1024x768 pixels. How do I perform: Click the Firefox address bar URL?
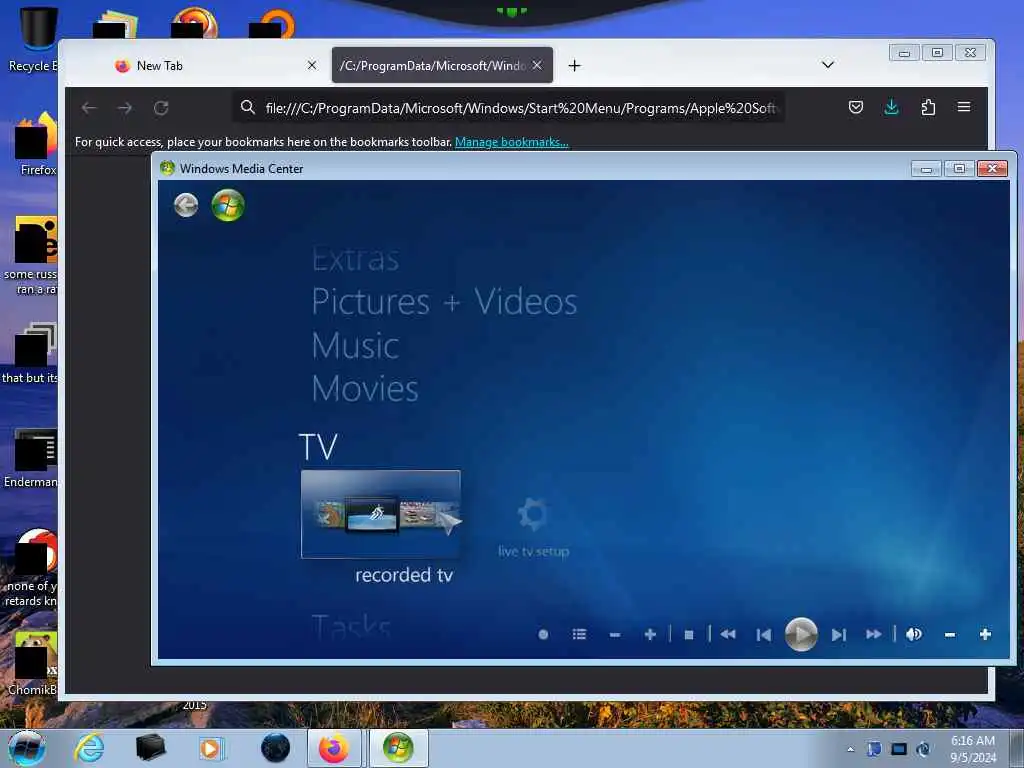point(520,108)
